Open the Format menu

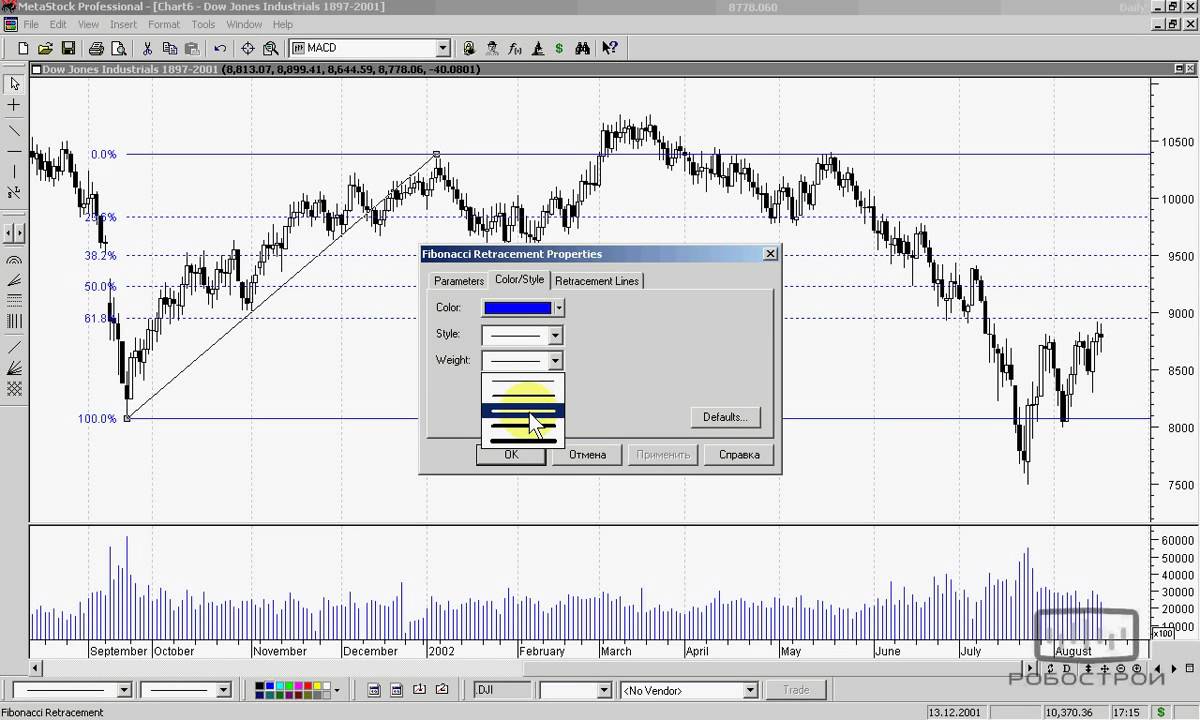[x=164, y=24]
